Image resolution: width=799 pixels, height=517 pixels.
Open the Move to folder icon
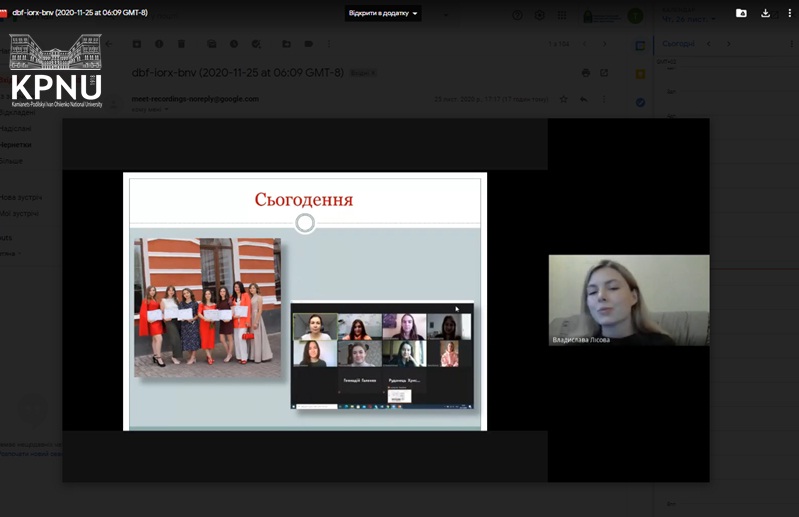(x=286, y=44)
